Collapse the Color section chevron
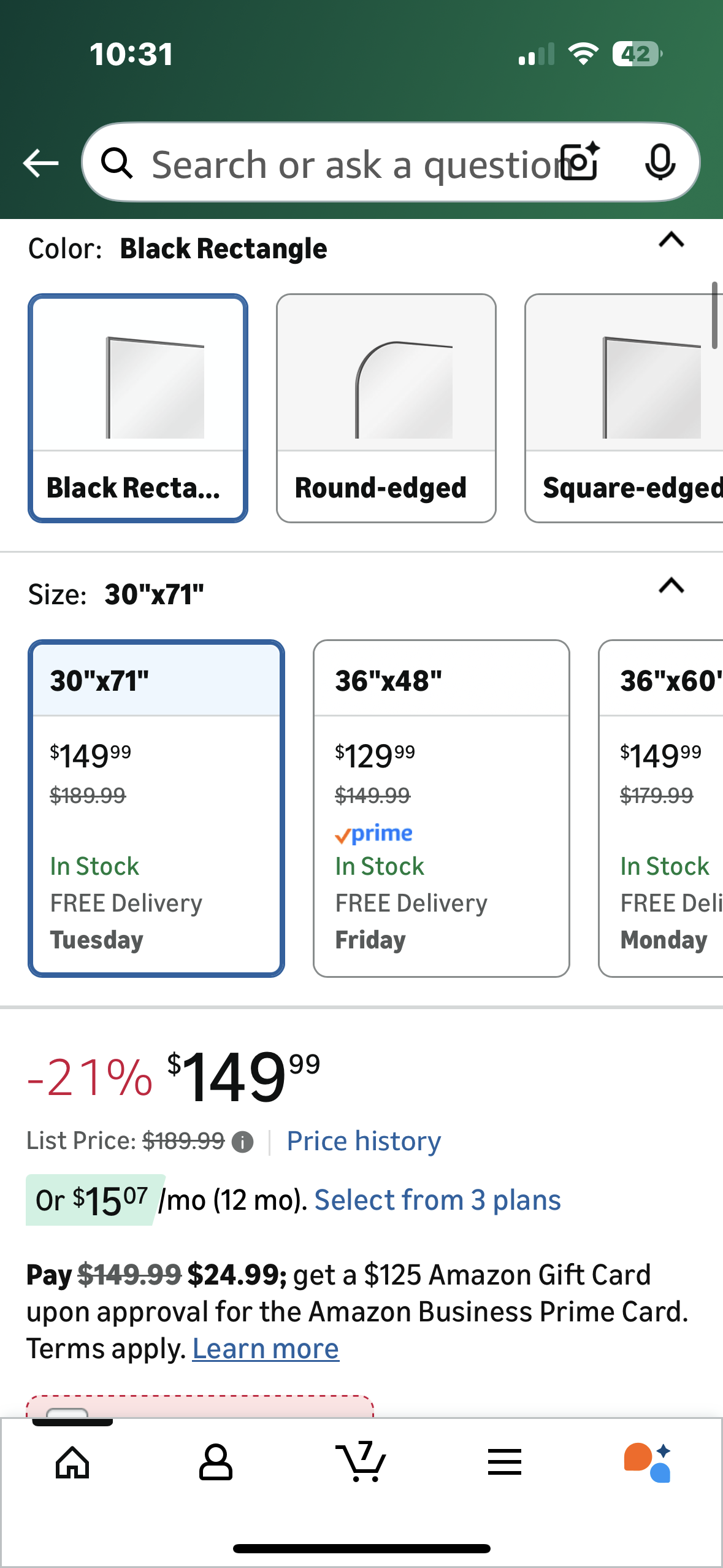723x1568 pixels. 671,240
